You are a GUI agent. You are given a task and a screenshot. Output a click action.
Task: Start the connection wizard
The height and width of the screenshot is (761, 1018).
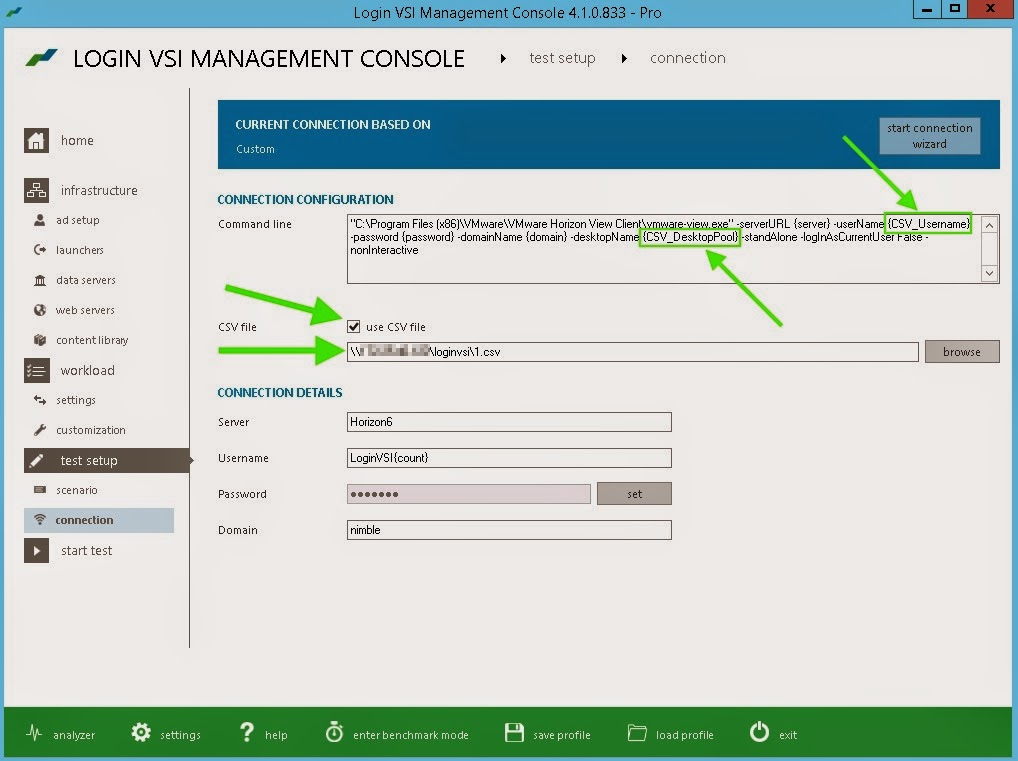(929, 137)
